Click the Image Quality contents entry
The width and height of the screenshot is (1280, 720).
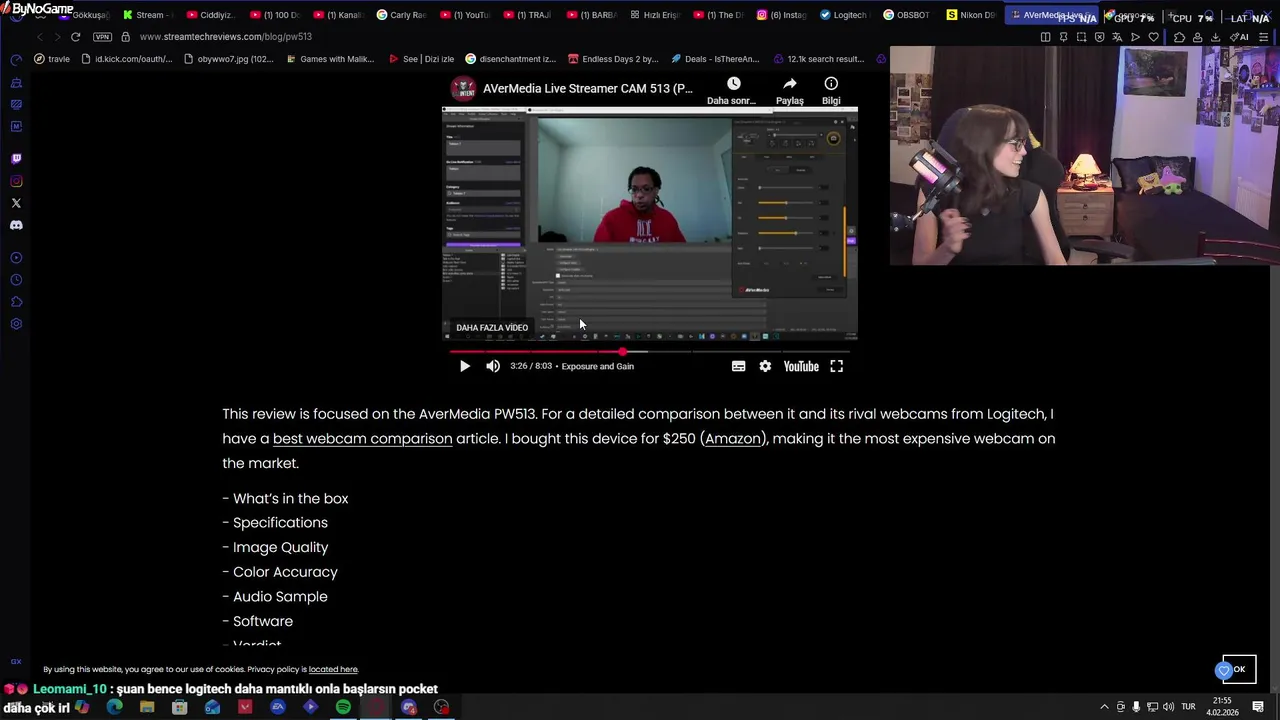click(x=280, y=547)
